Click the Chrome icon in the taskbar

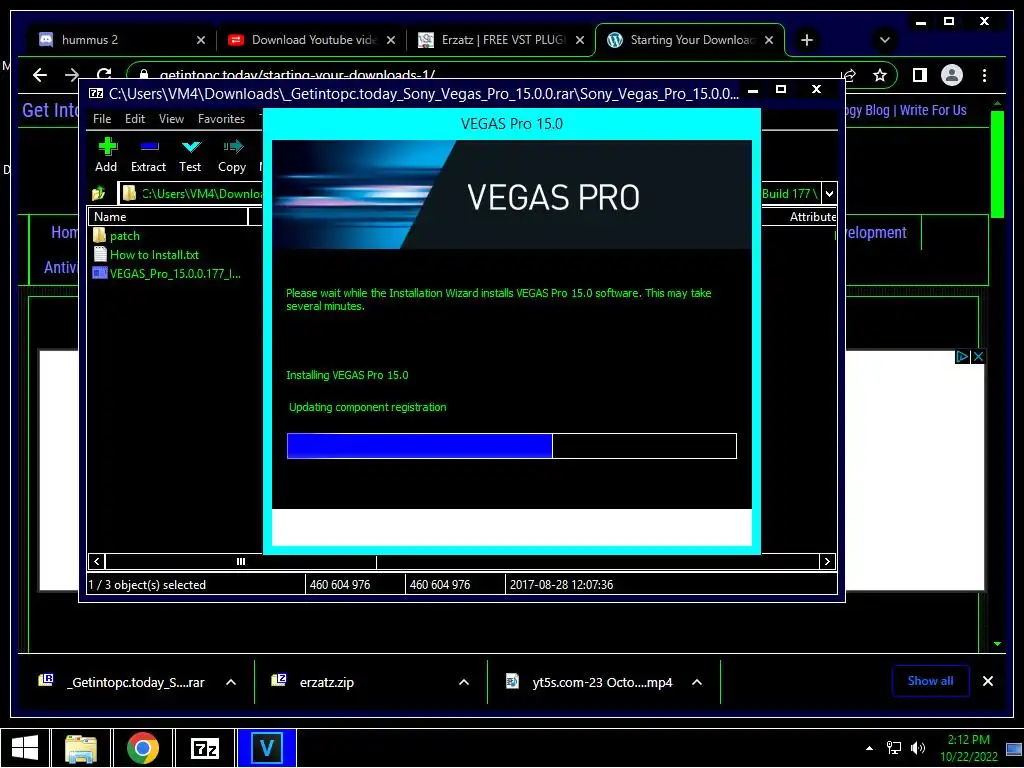(143, 748)
